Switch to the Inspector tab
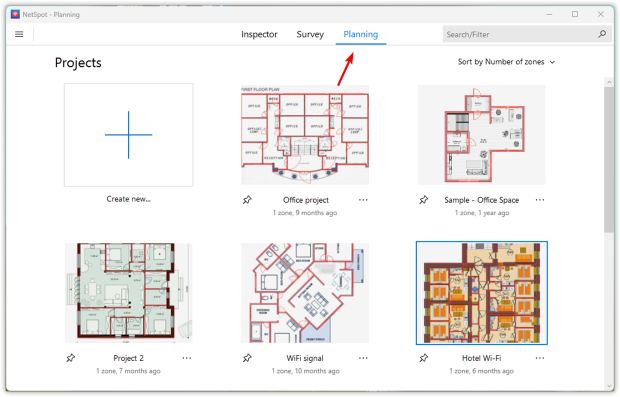This screenshot has height=397, width=620. point(259,34)
